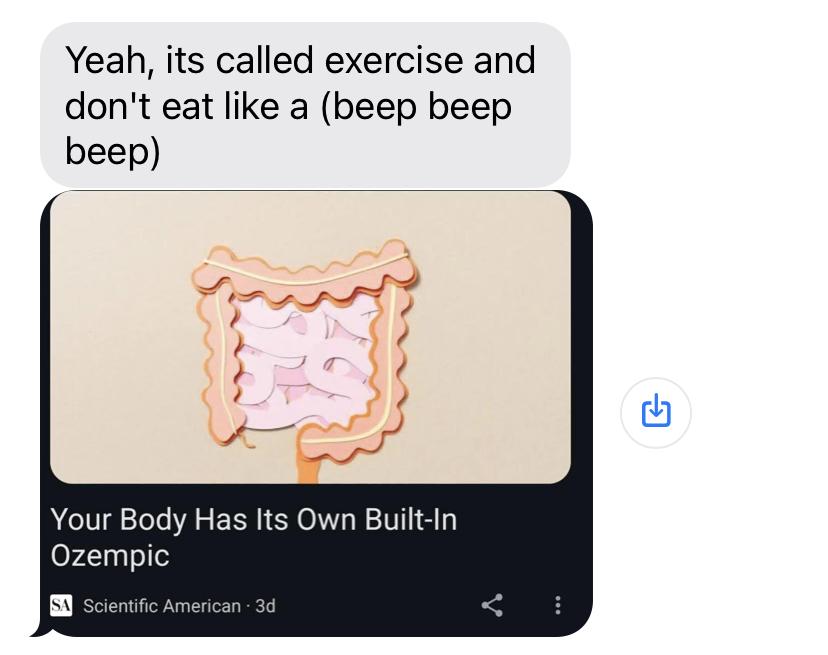
Task: Click the word Ozempic in the headline
Action: pyautogui.click(x=110, y=556)
